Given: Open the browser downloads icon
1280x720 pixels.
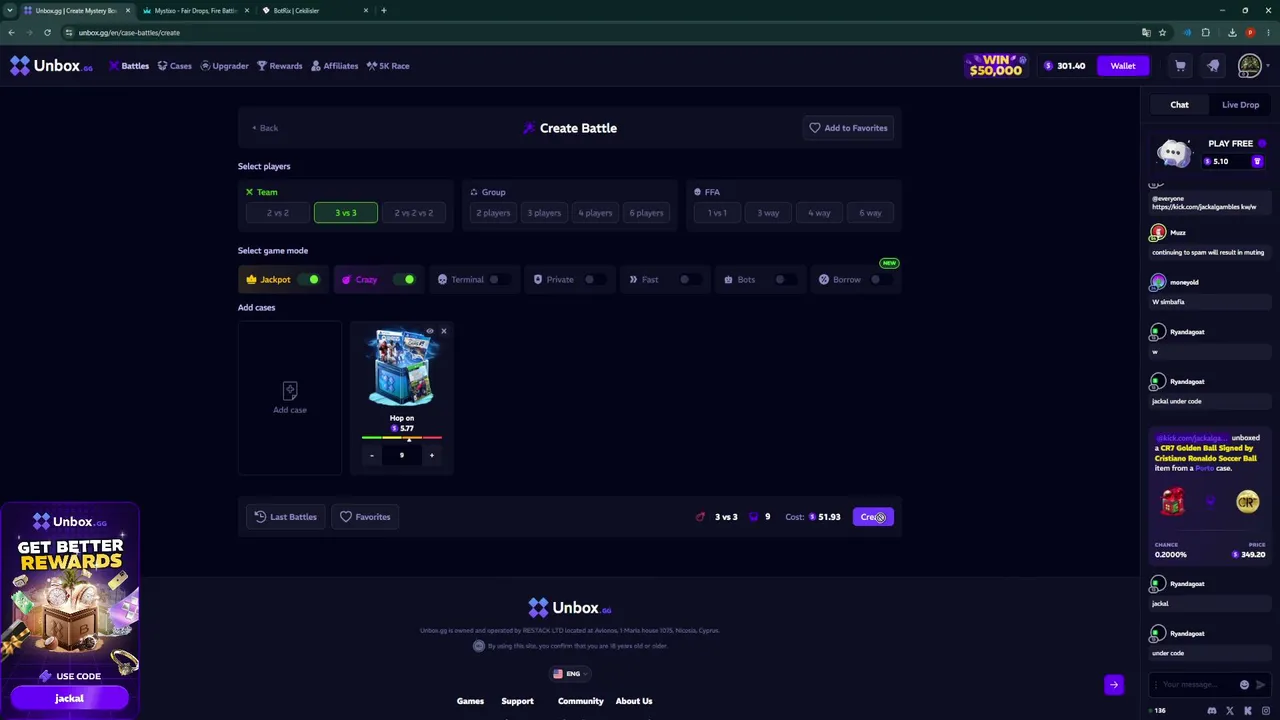Looking at the screenshot, I should pyautogui.click(x=1232, y=33).
